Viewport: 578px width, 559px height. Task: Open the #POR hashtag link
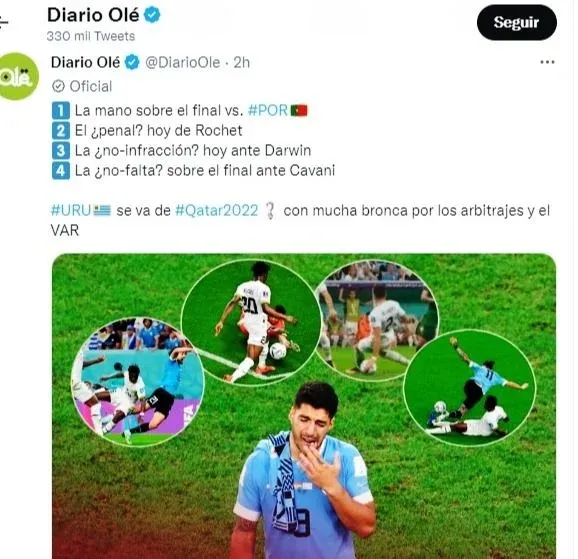click(268, 110)
